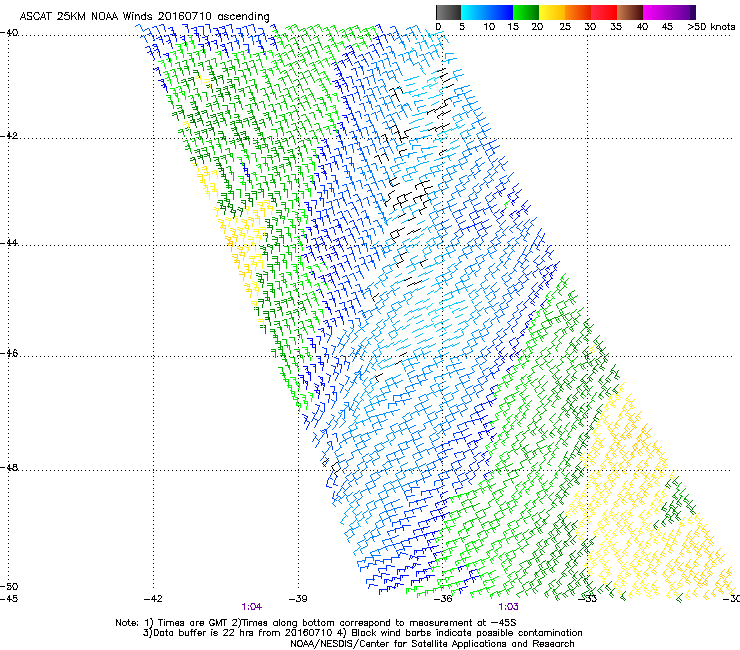Click the '-33' longitude axis label
This screenshot has width=740, height=650.
click(588, 599)
